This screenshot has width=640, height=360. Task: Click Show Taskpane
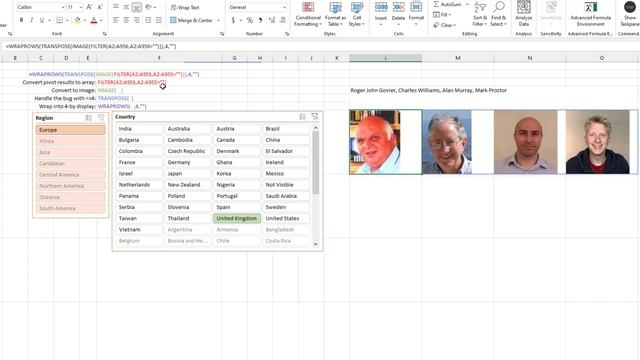click(629, 13)
